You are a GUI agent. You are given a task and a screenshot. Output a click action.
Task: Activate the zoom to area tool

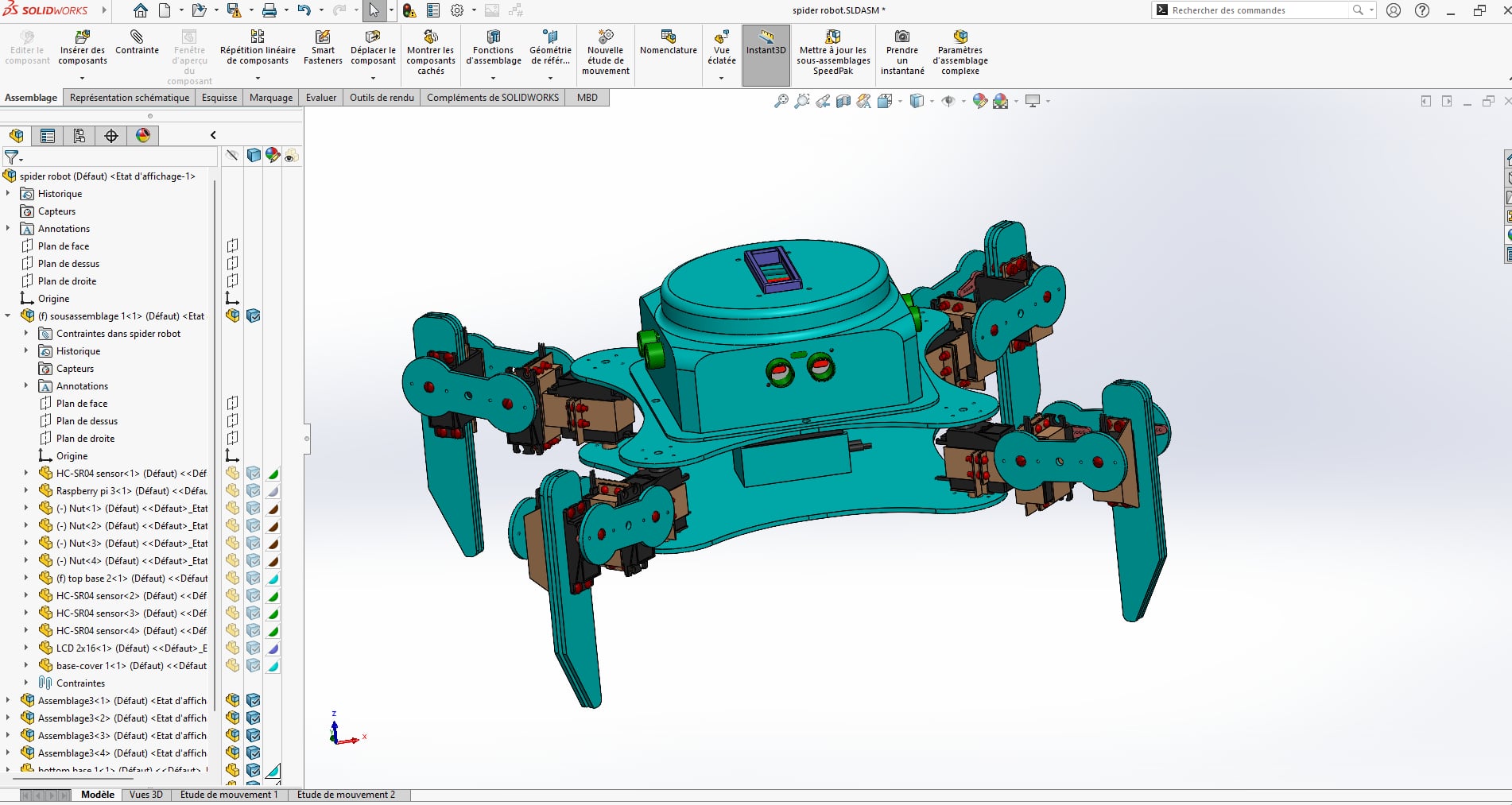tap(802, 101)
